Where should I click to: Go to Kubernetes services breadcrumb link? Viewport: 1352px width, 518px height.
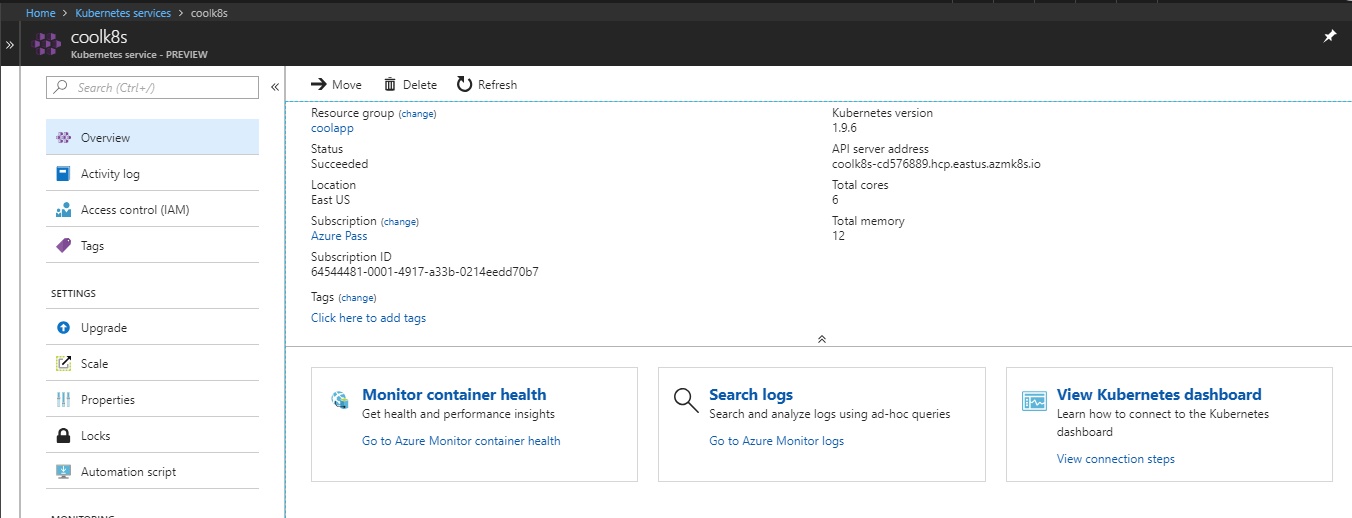123,13
